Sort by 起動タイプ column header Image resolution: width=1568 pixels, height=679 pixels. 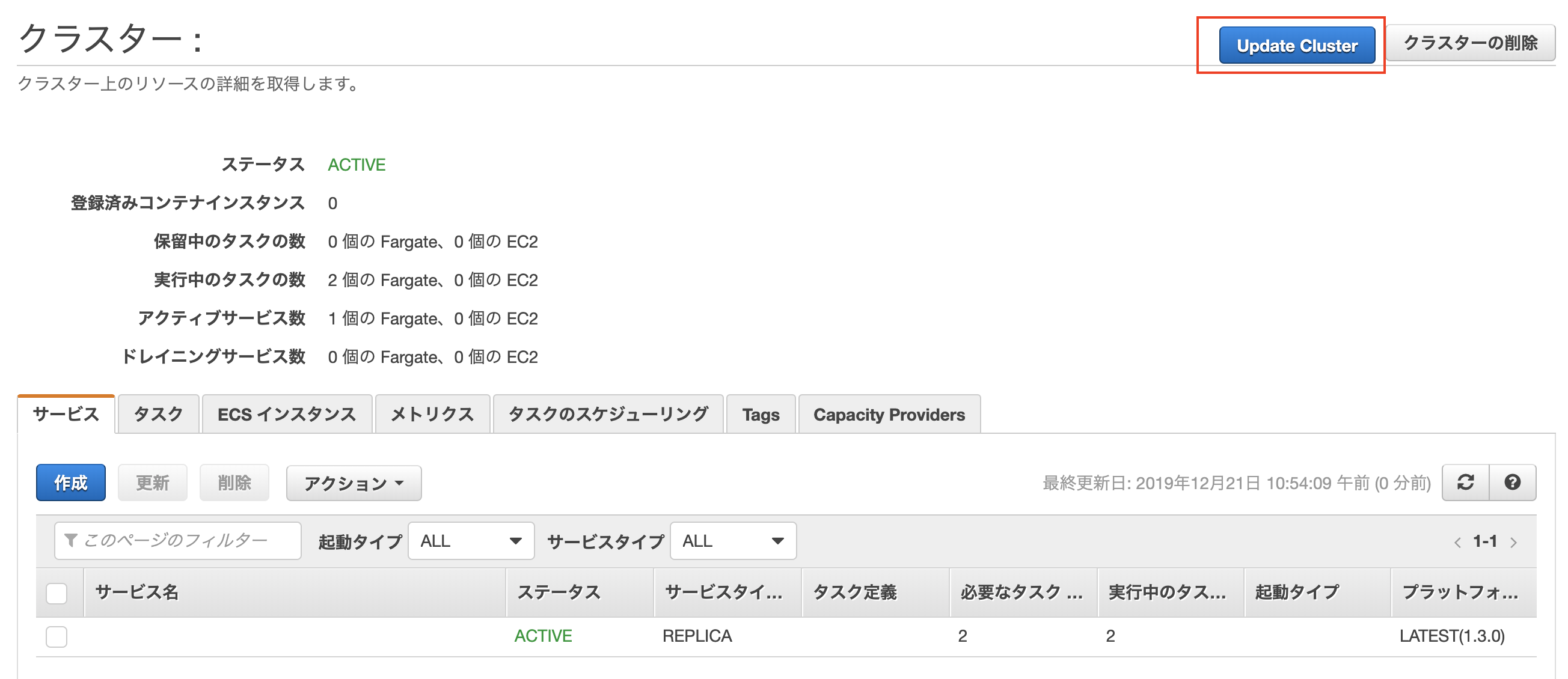pyautogui.click(x=1318, y=592)
